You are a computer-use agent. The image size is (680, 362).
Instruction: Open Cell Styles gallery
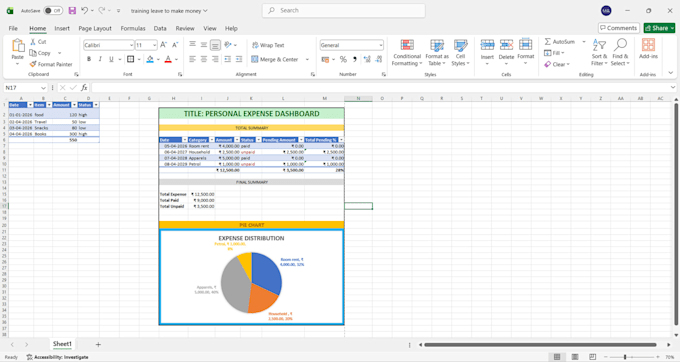[x=461, y=52]
